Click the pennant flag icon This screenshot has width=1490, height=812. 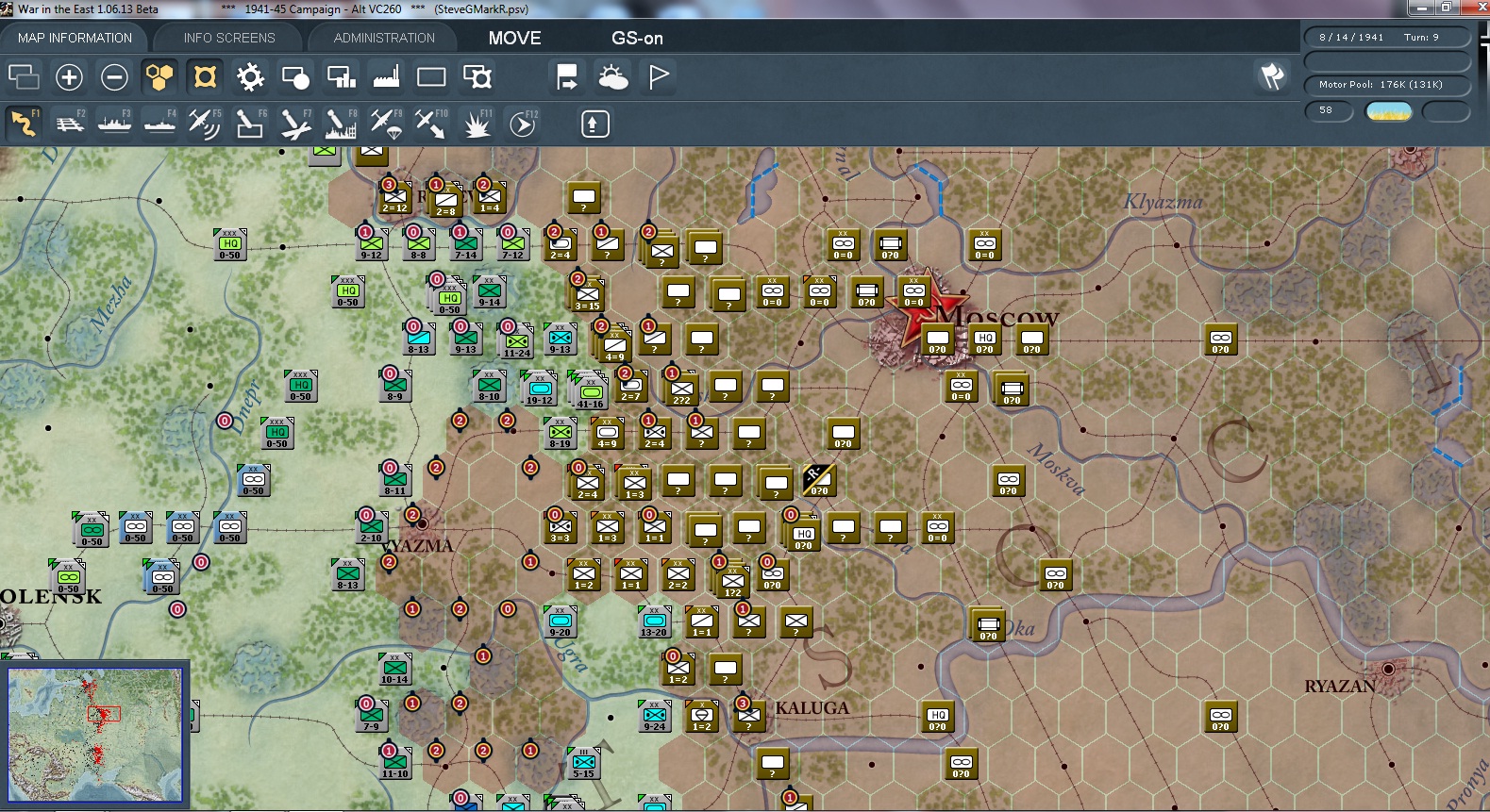[x=659, y=76]
